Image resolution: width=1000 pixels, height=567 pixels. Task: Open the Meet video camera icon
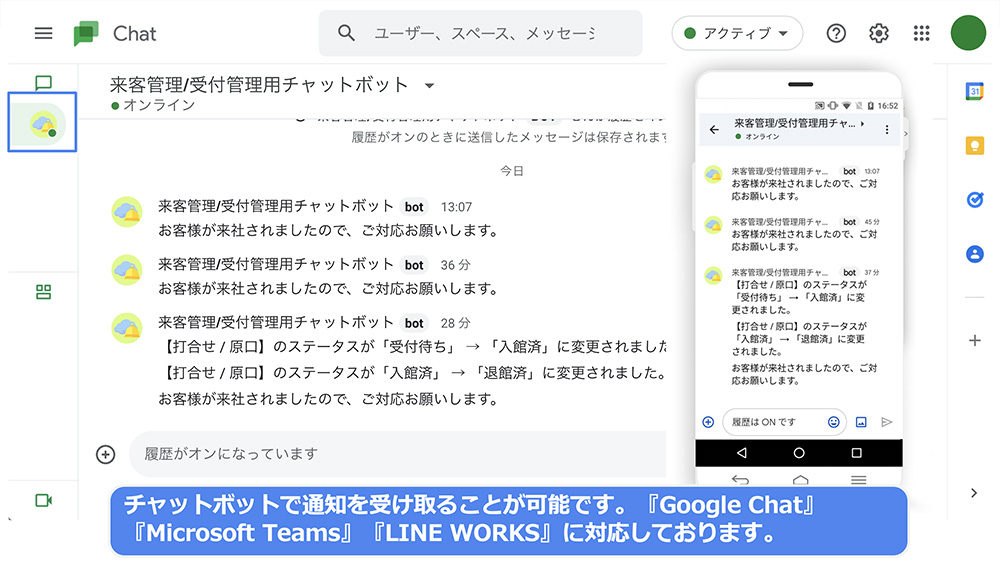pyautogui.click(x=43, y=501)
